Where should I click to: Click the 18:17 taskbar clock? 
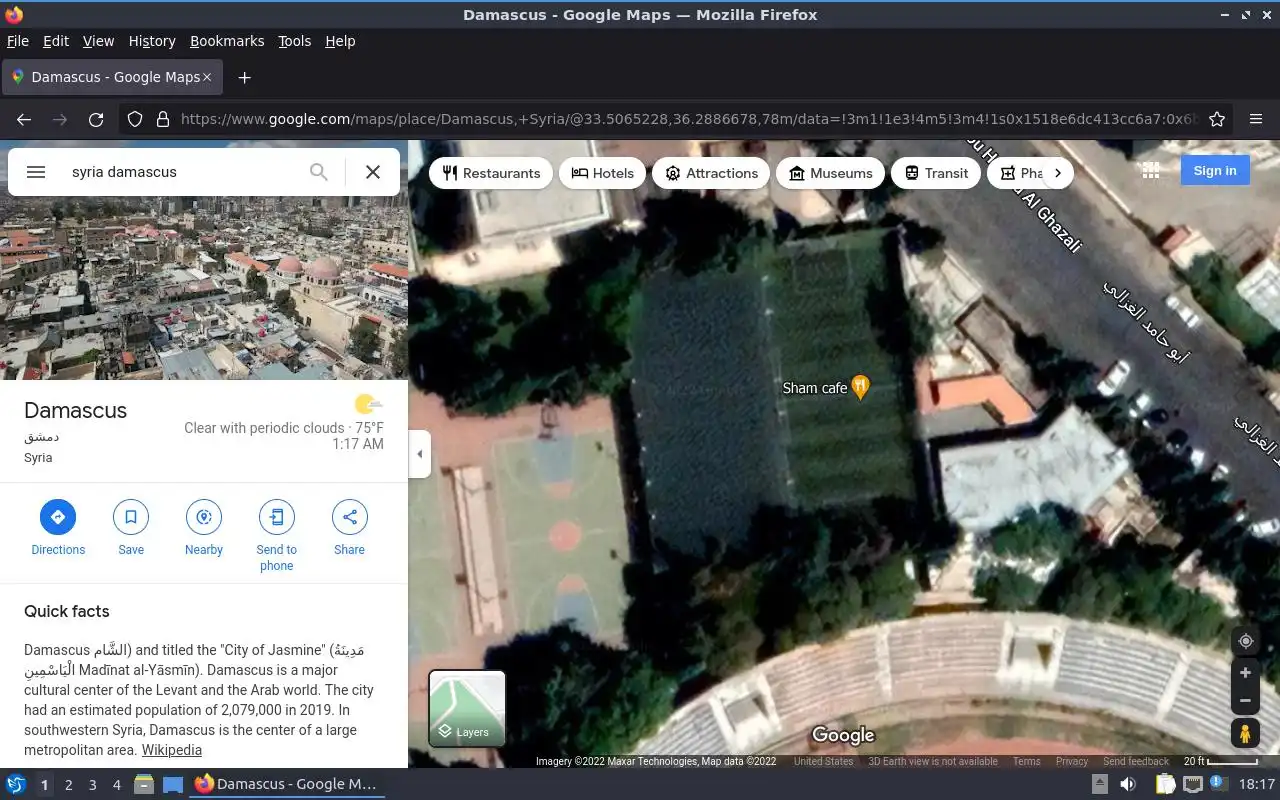(x=1257, y=784)
